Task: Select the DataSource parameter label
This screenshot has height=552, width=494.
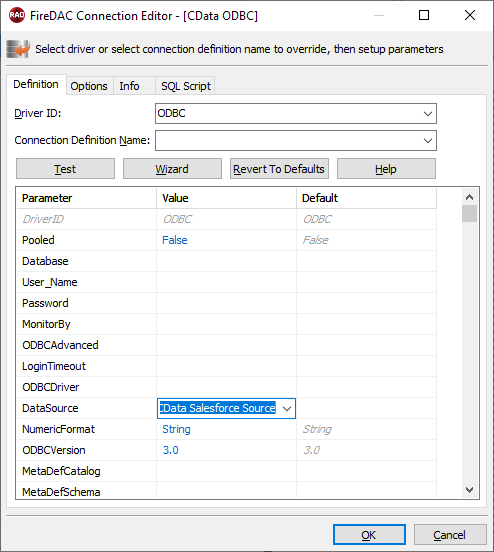Action: point(50,408)
